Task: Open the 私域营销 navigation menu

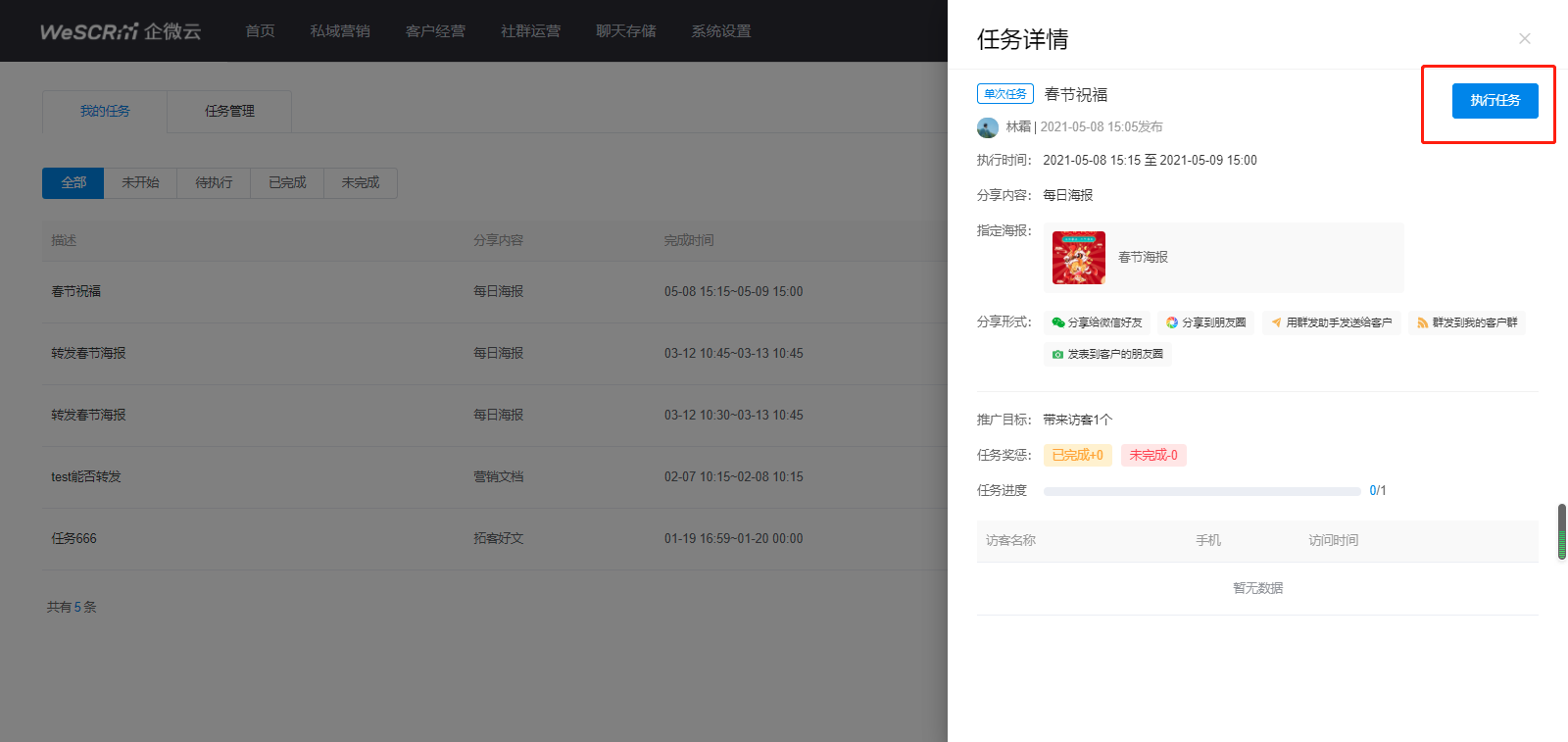Action: [340, 31]
